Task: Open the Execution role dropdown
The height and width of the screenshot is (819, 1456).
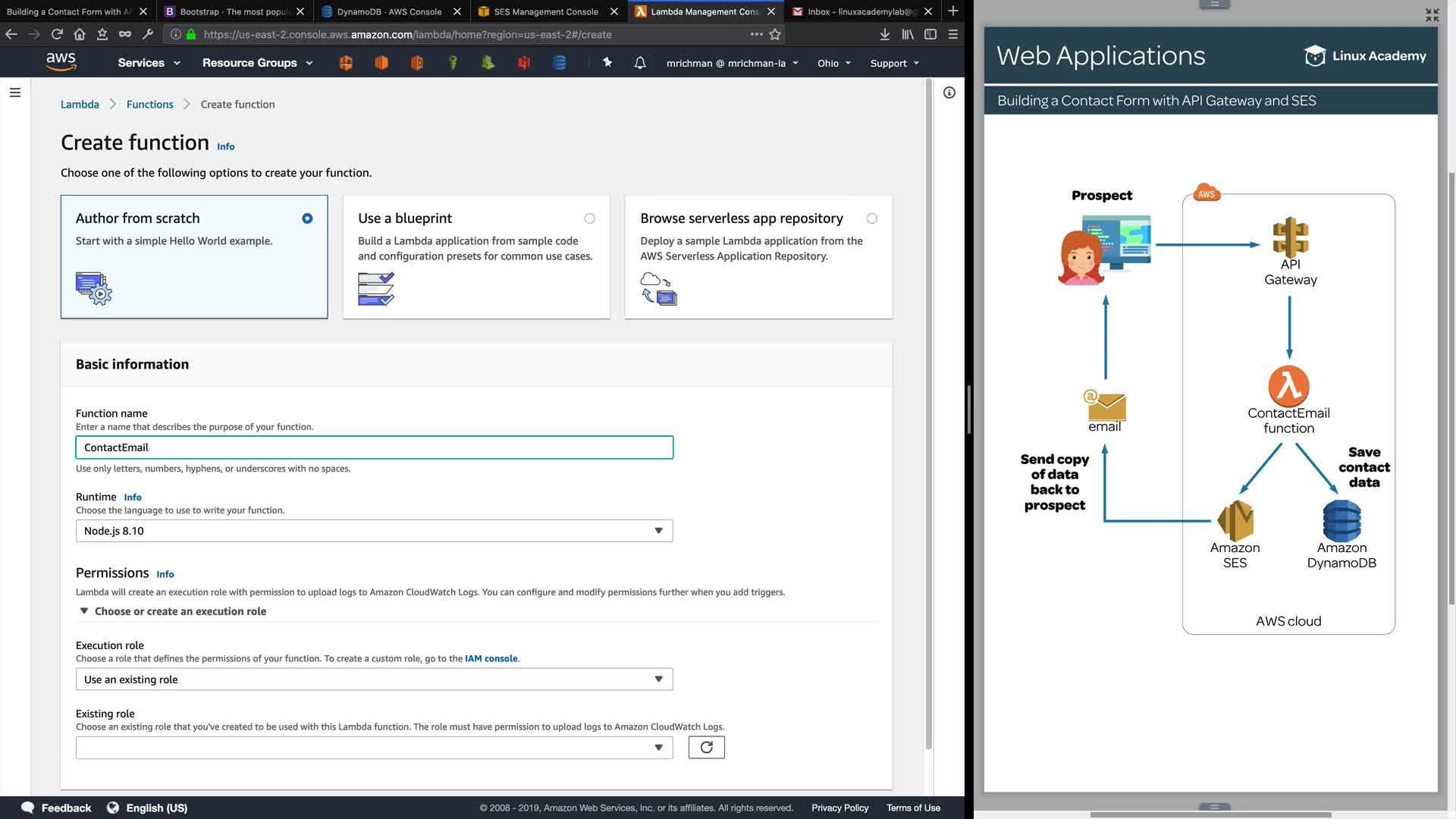Action: tap(374, 679)
